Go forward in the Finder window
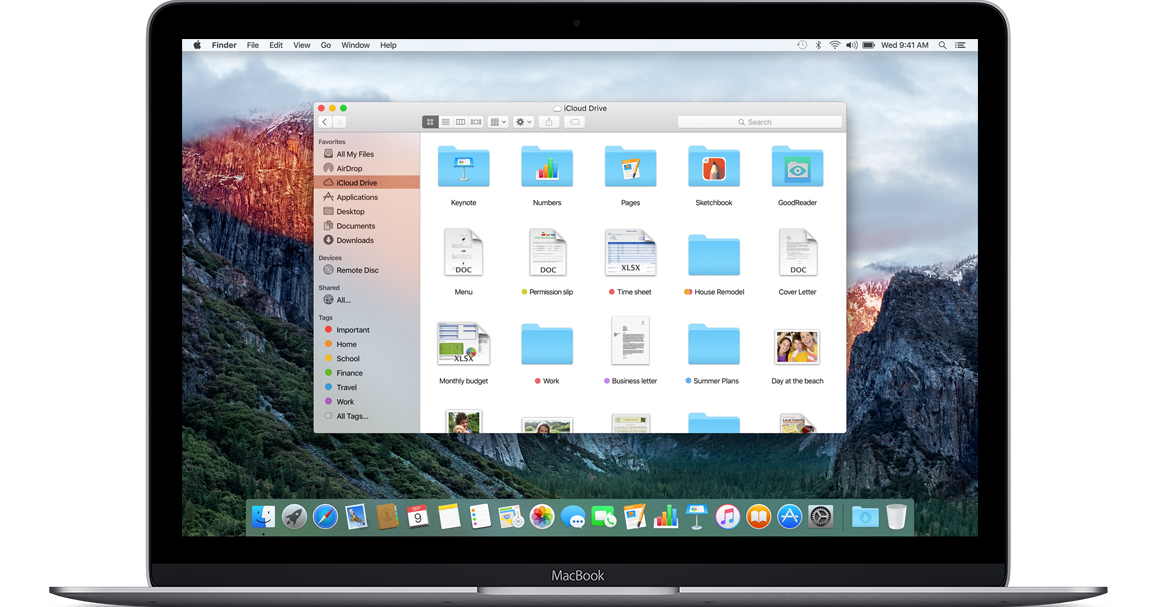 click(x=339, y=122)
